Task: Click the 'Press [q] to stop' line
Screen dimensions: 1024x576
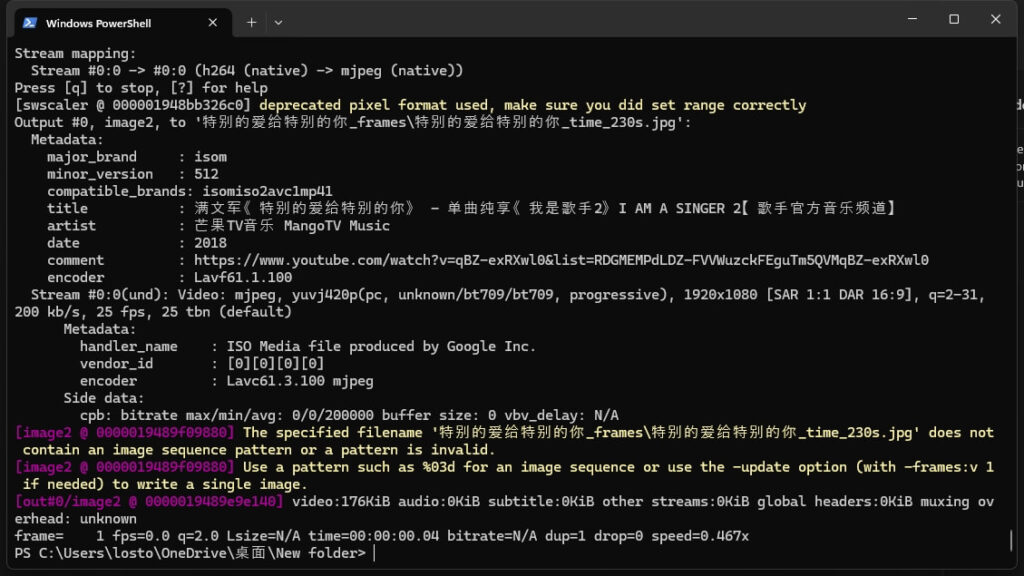Action: pyautogui.click(x=141, y=88)
